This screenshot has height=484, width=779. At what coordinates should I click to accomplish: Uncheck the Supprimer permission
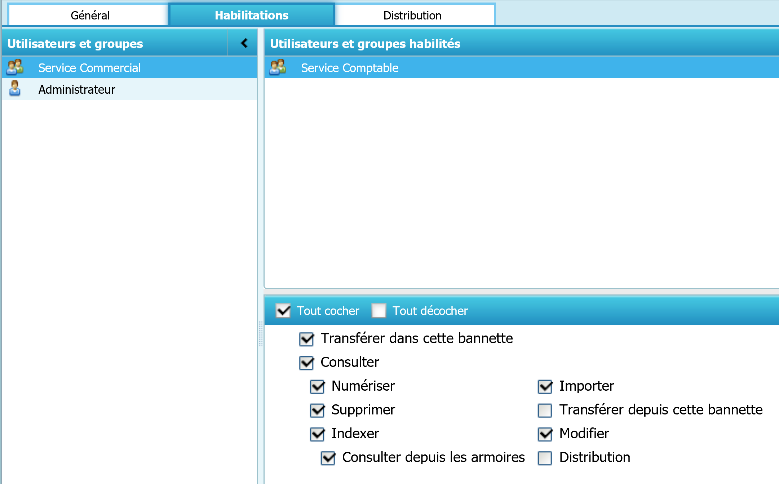[318, 411]
